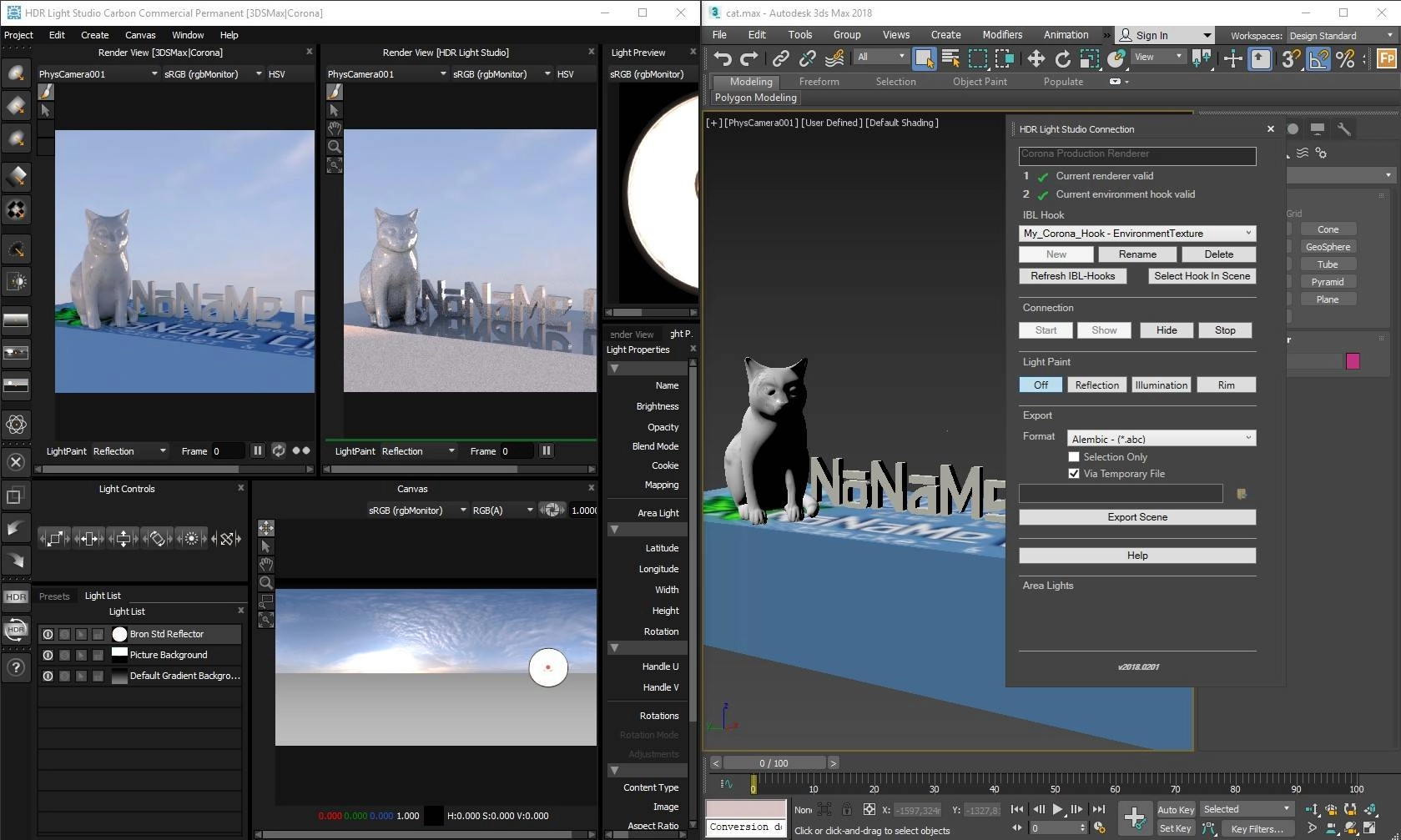
Task: Click the Redo arrow in 3ds Max toolbar
Action: tap(749, 58)
